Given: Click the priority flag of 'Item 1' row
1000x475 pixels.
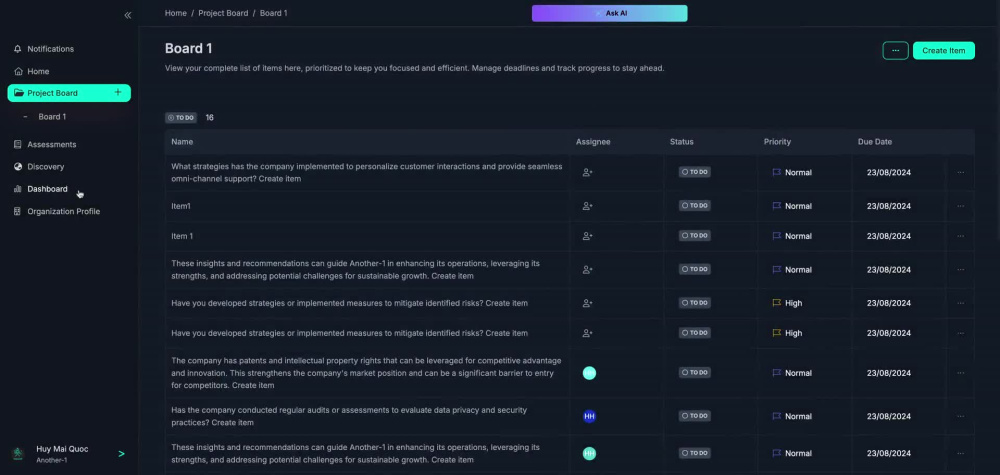Looking at the screenshot, I should point(777,236).
